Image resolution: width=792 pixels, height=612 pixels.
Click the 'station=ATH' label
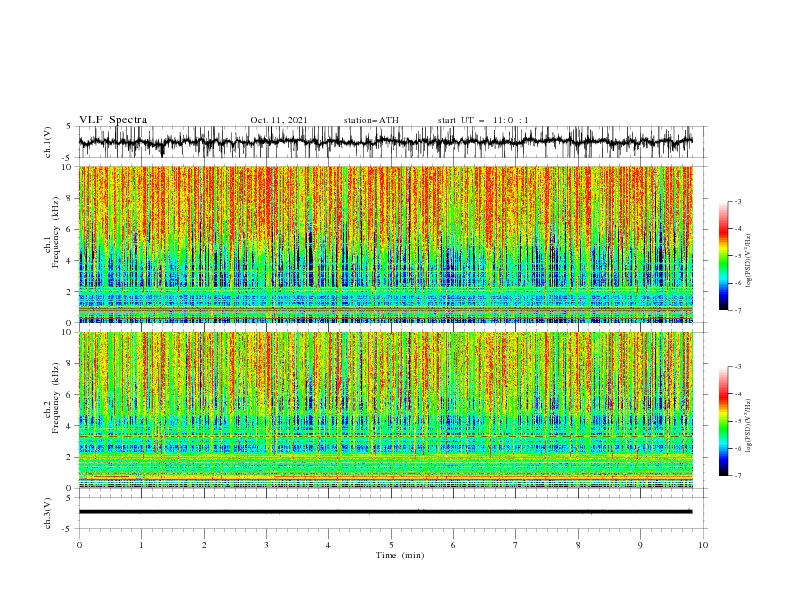click(x=371, y=120)
